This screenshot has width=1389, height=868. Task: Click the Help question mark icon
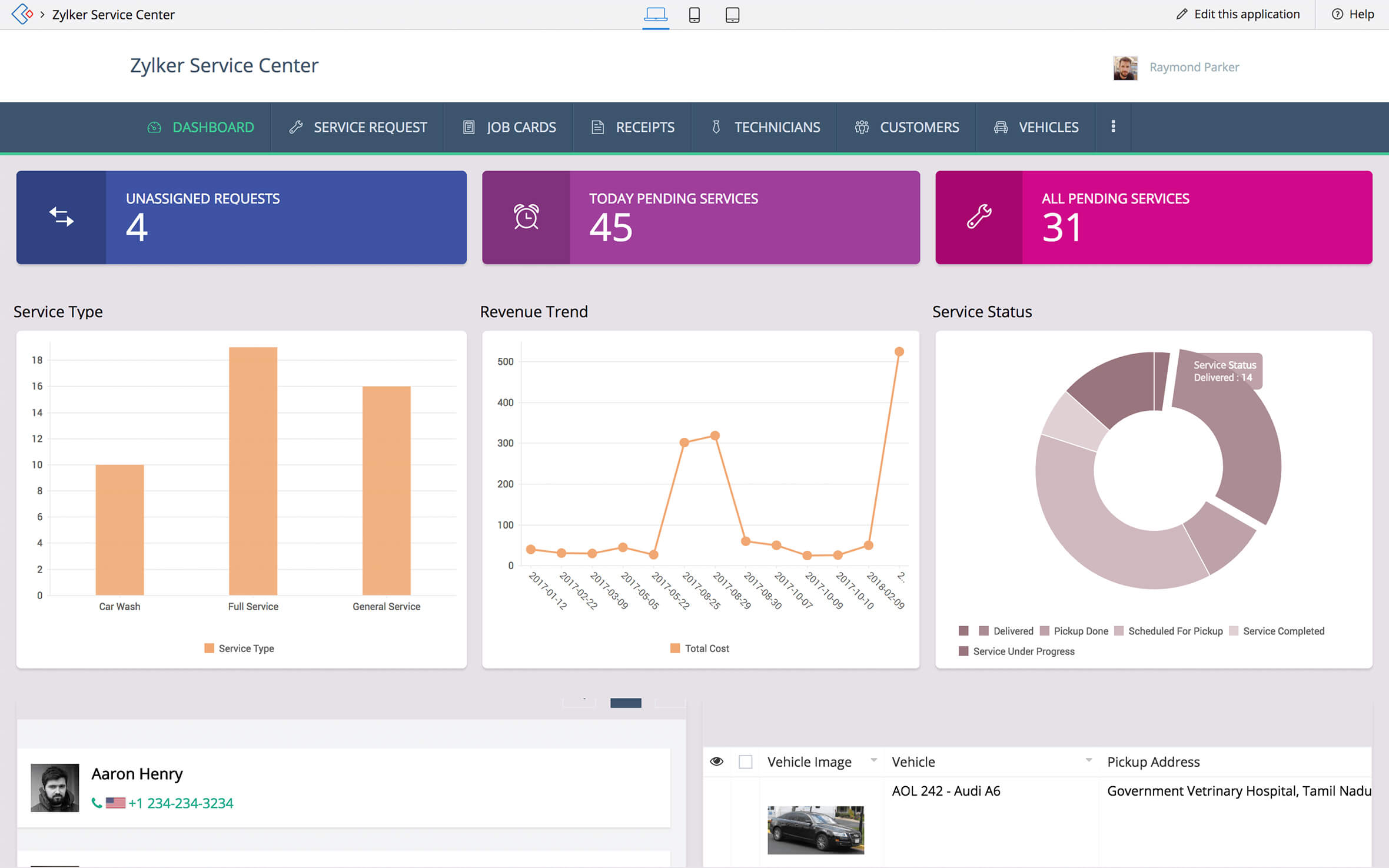pyautogui.click(x=1337, y=14)
